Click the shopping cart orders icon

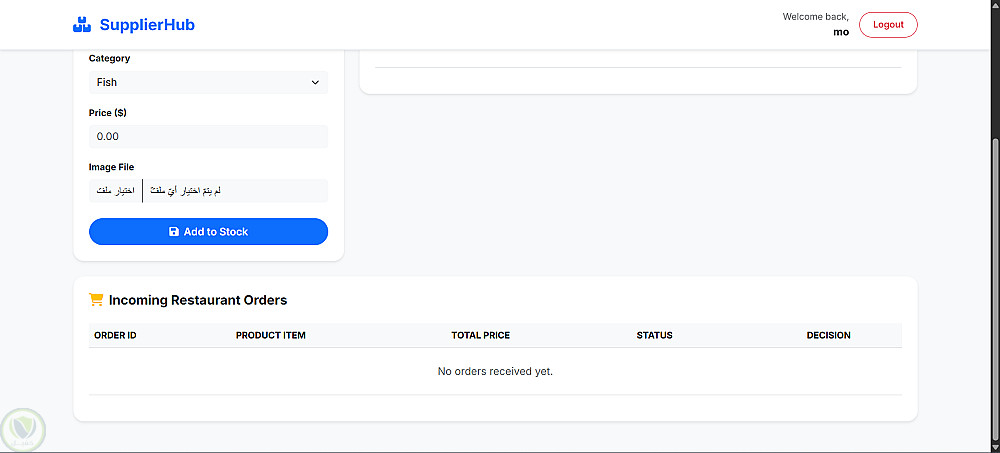tap(96, 299)
